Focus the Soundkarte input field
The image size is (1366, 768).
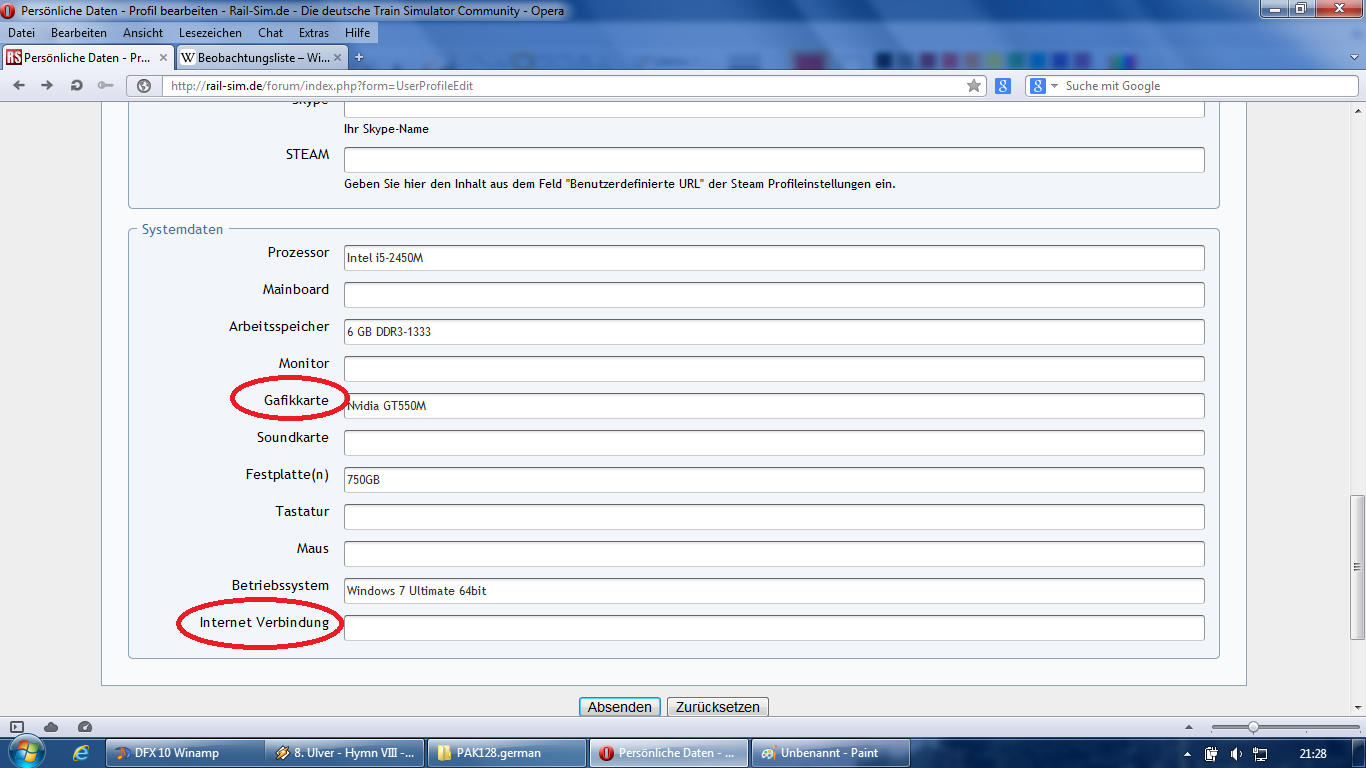774,443
